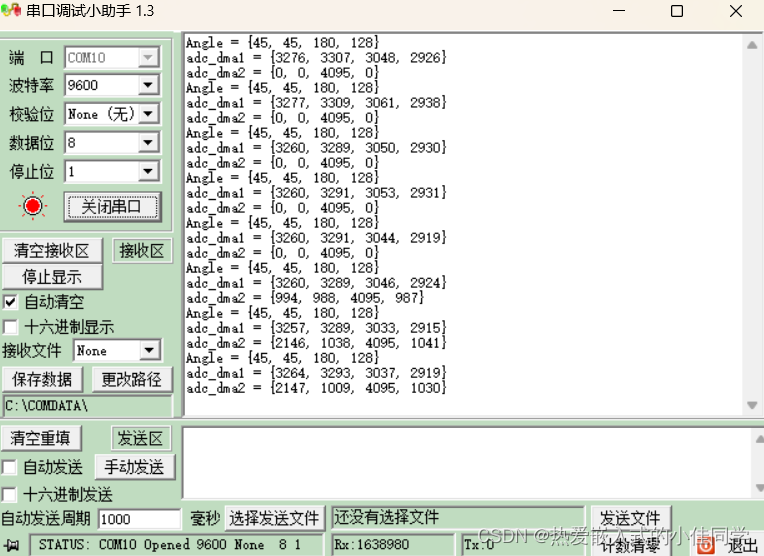Click the receive area scroll down arrow
This screenshot has width=764, height=556.
[752, 405]
